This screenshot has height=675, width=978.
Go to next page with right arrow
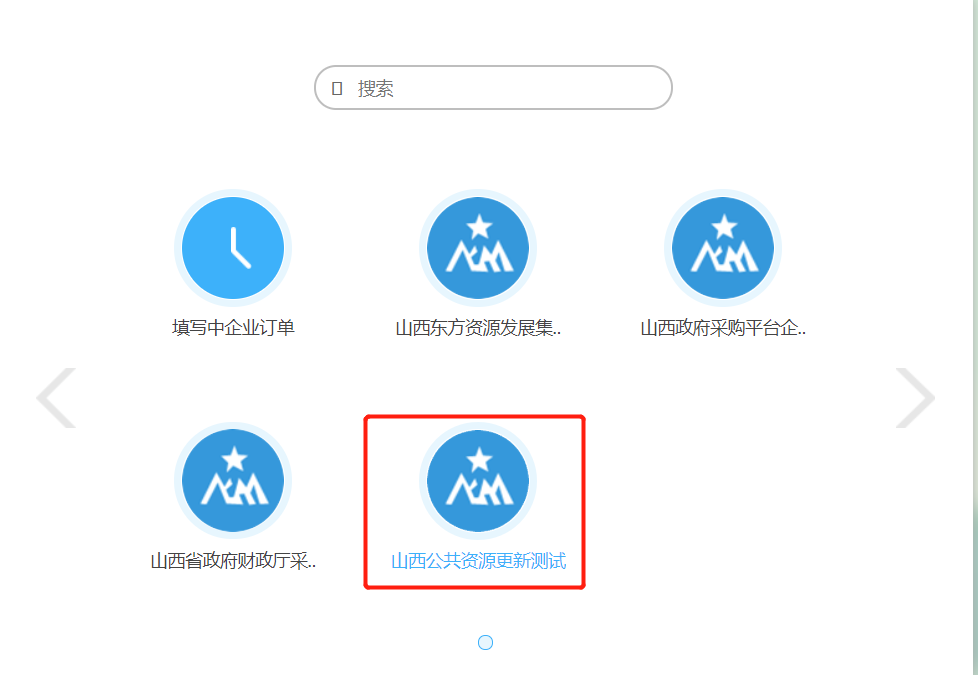coord(915,397)
